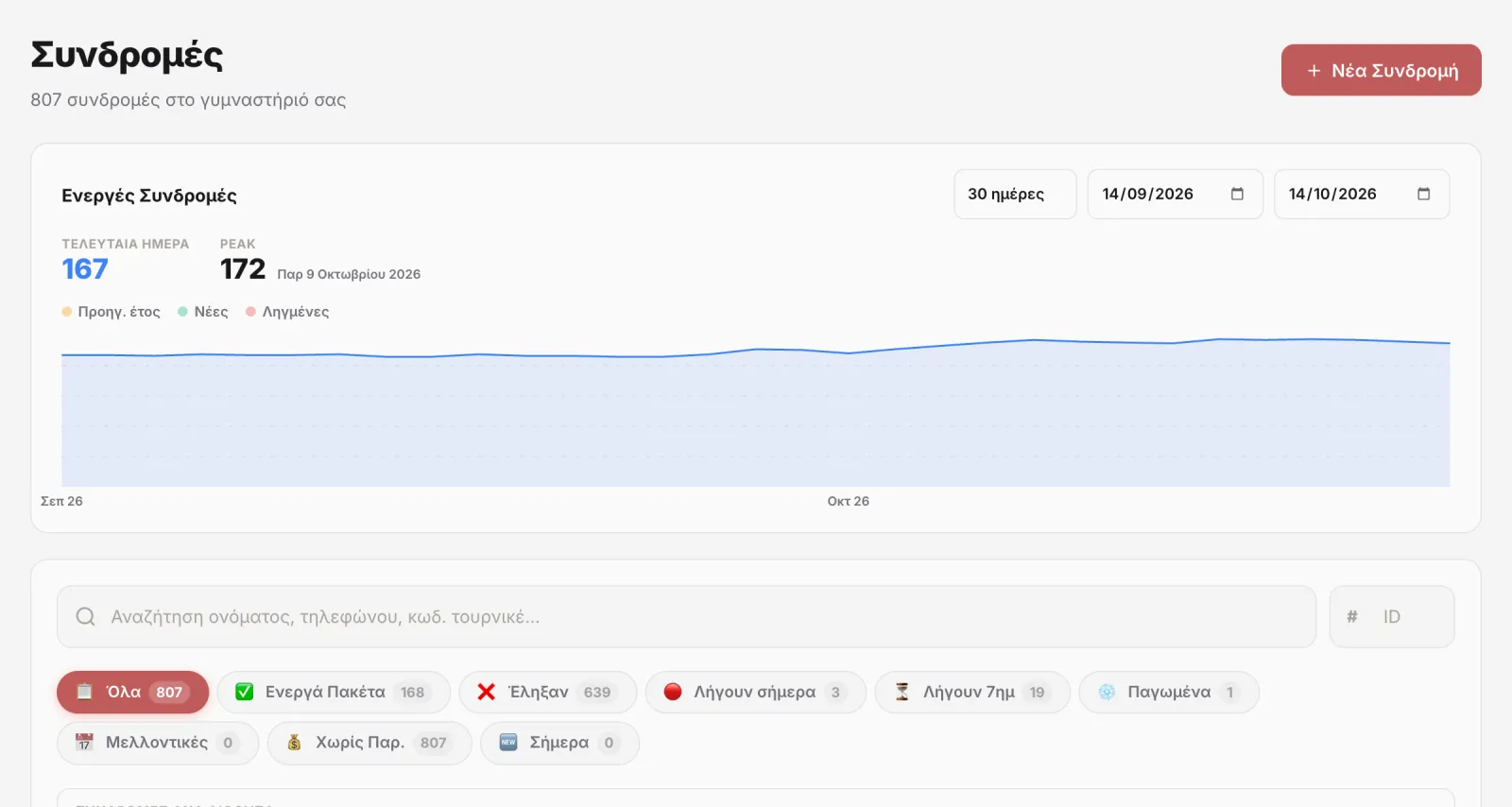
Task: Select the Λήγουν σήμερα filter tab
Action: [x=755, y=692]
